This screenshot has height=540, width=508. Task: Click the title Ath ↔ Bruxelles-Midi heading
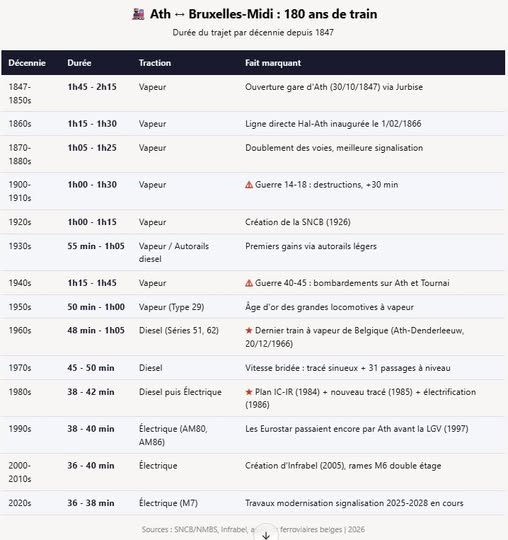(x=263, y=14)
